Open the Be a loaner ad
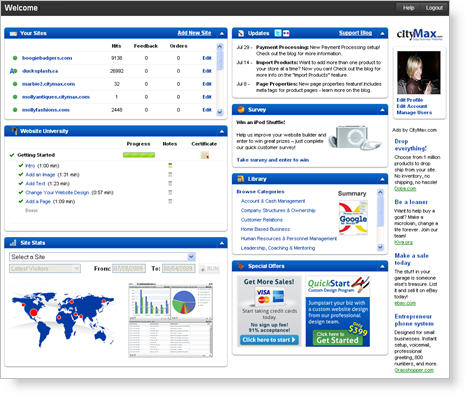 pyautogui.click(x=411, y=202)
